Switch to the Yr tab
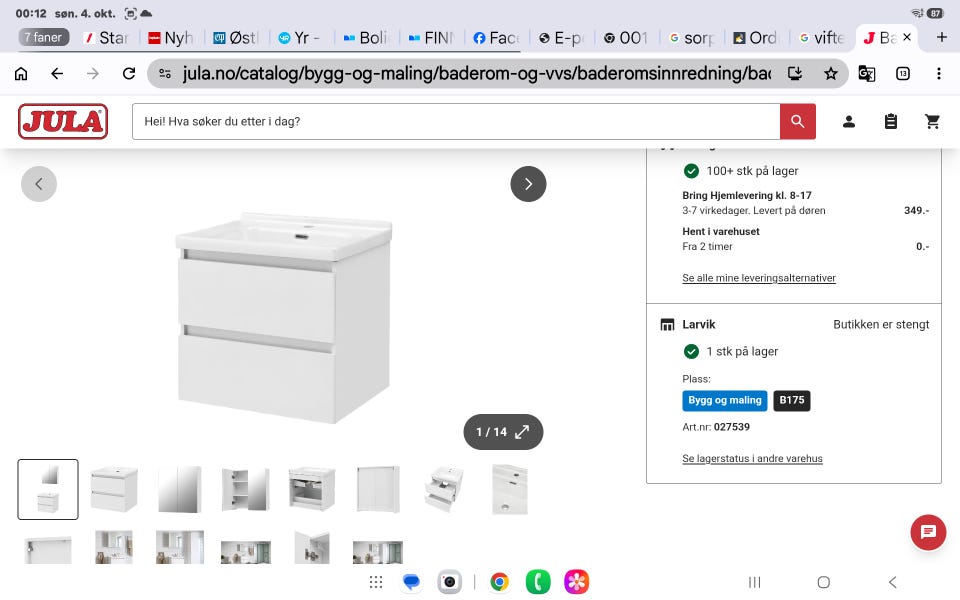 [301, 38]
